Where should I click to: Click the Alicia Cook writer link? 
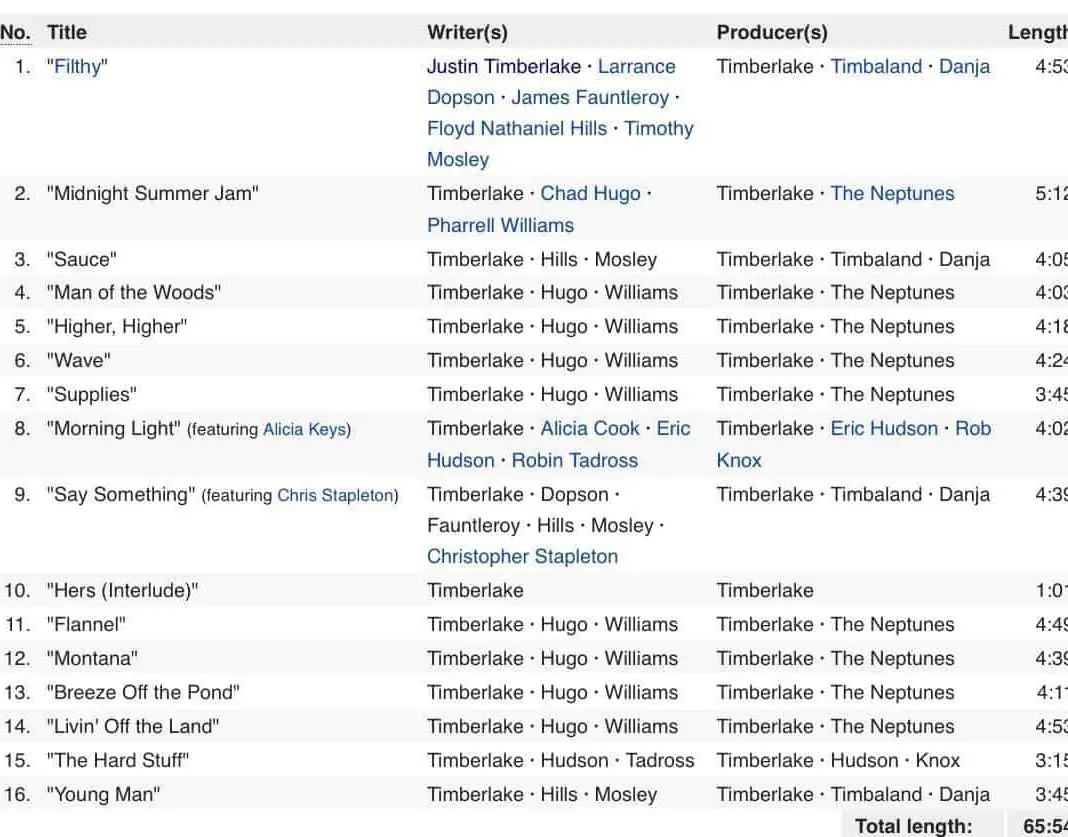(x=590, y=429)
